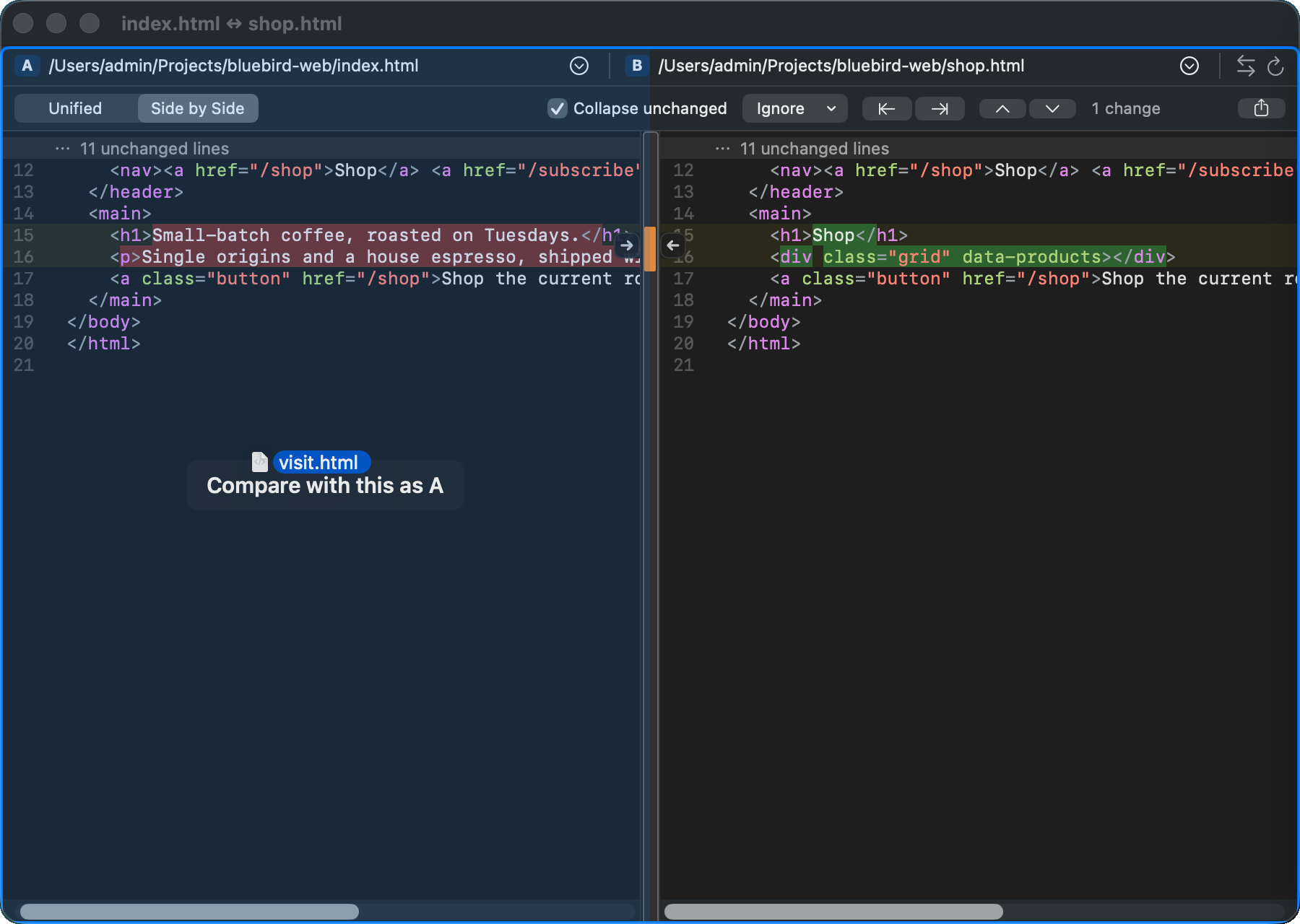The image size is (1300, 924).
Task: Reload the comparison with refresh icon
Action: click(1275, 66)
